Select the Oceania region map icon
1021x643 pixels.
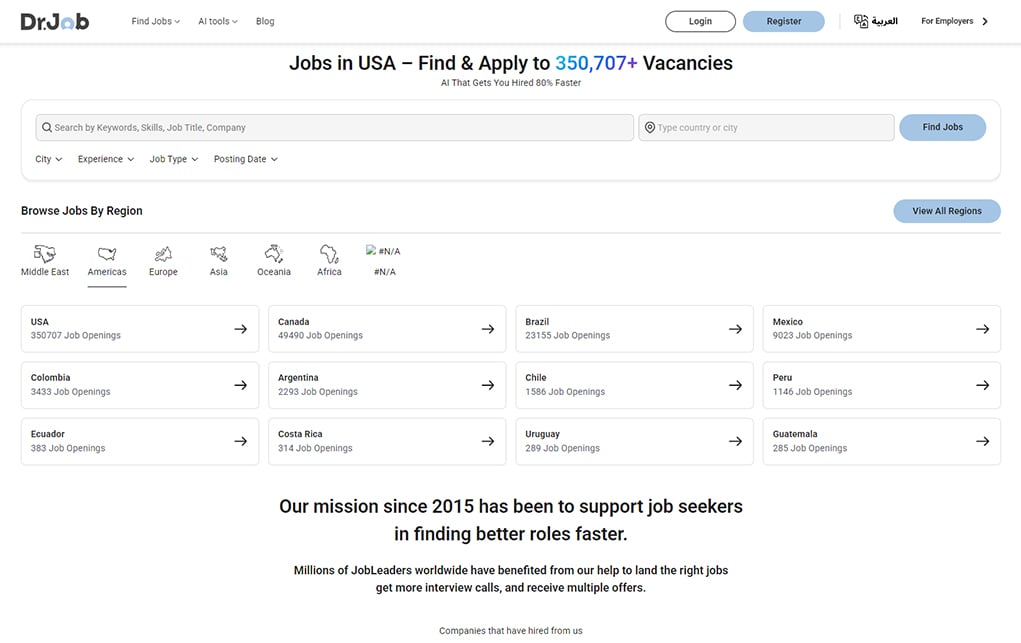point(273,254)
